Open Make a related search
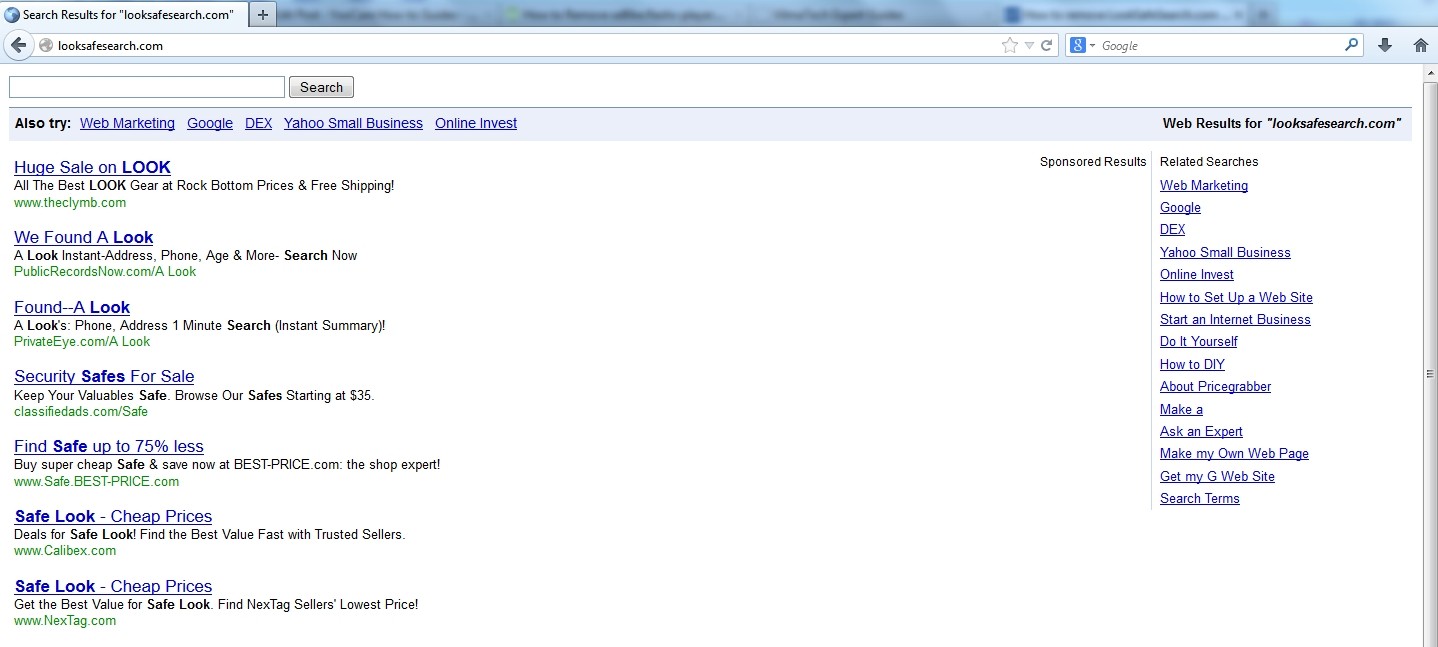 coord(1181,409)
